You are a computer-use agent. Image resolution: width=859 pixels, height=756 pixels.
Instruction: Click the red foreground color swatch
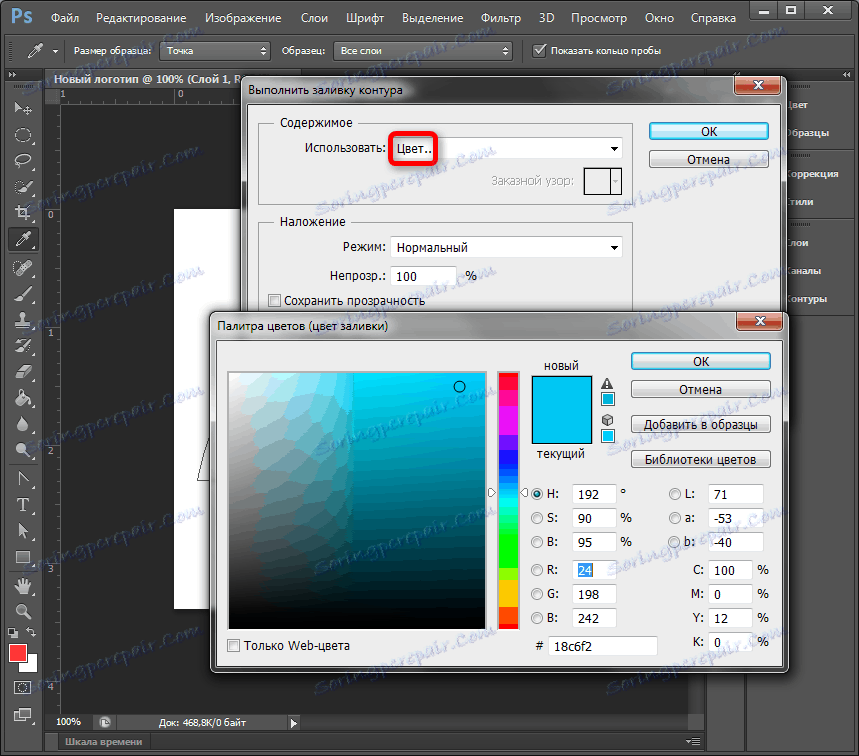(17, 653)
